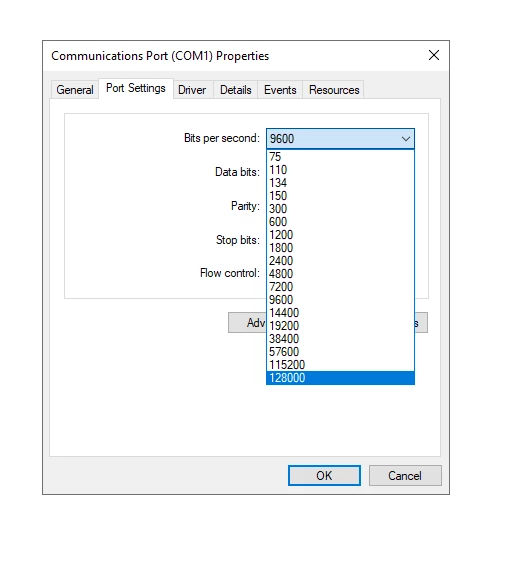
Task: Choose the 19200 baud option
Action: [340, 326]
